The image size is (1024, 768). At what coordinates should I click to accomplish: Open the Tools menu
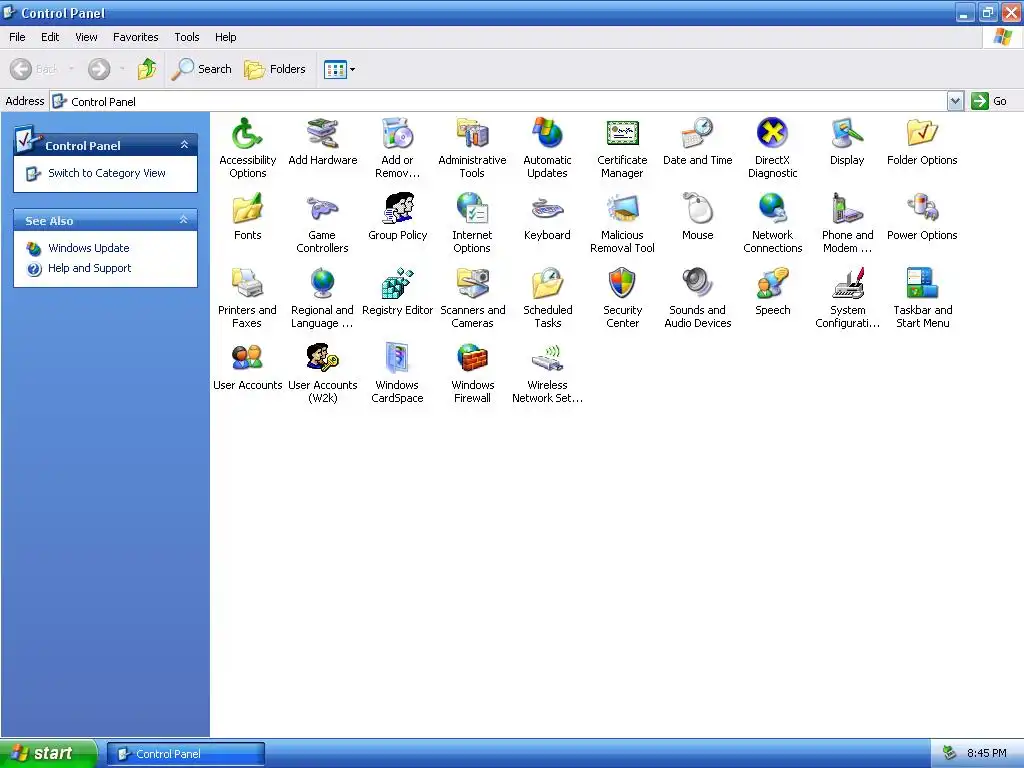pos(187,37)
